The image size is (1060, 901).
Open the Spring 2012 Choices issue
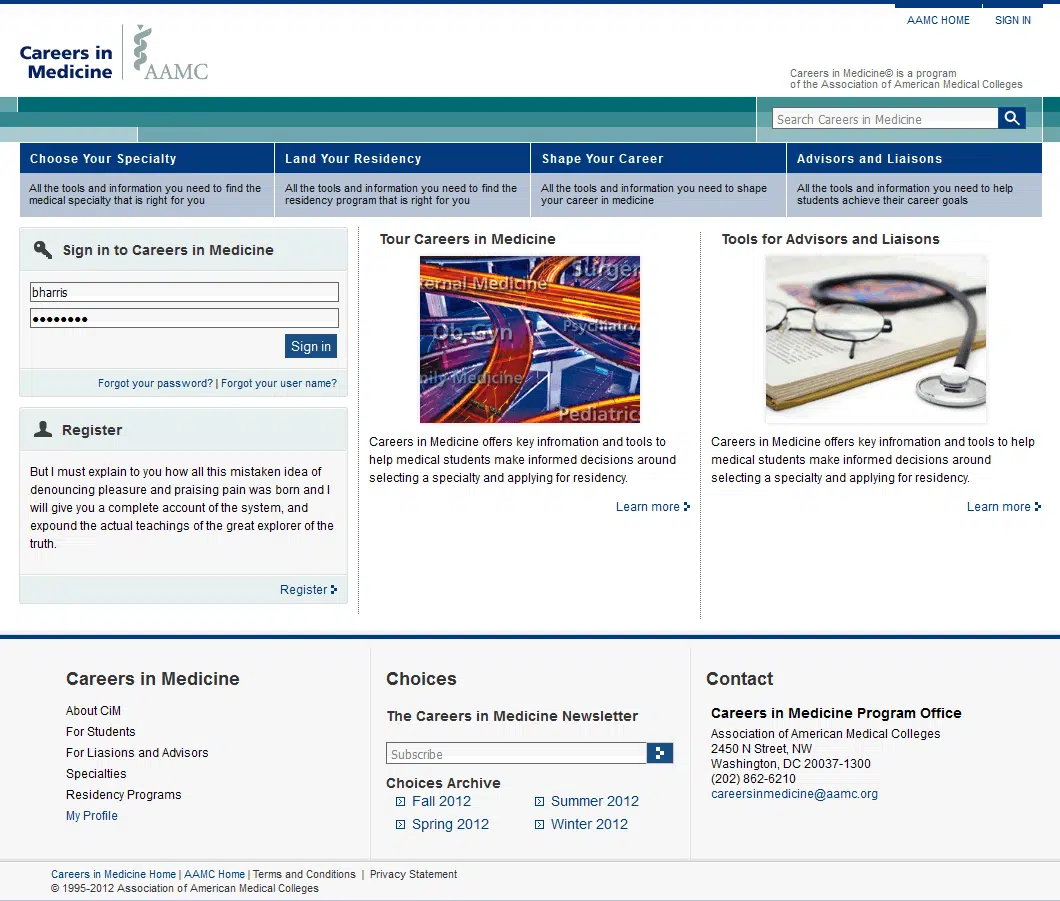pos(450,825)
